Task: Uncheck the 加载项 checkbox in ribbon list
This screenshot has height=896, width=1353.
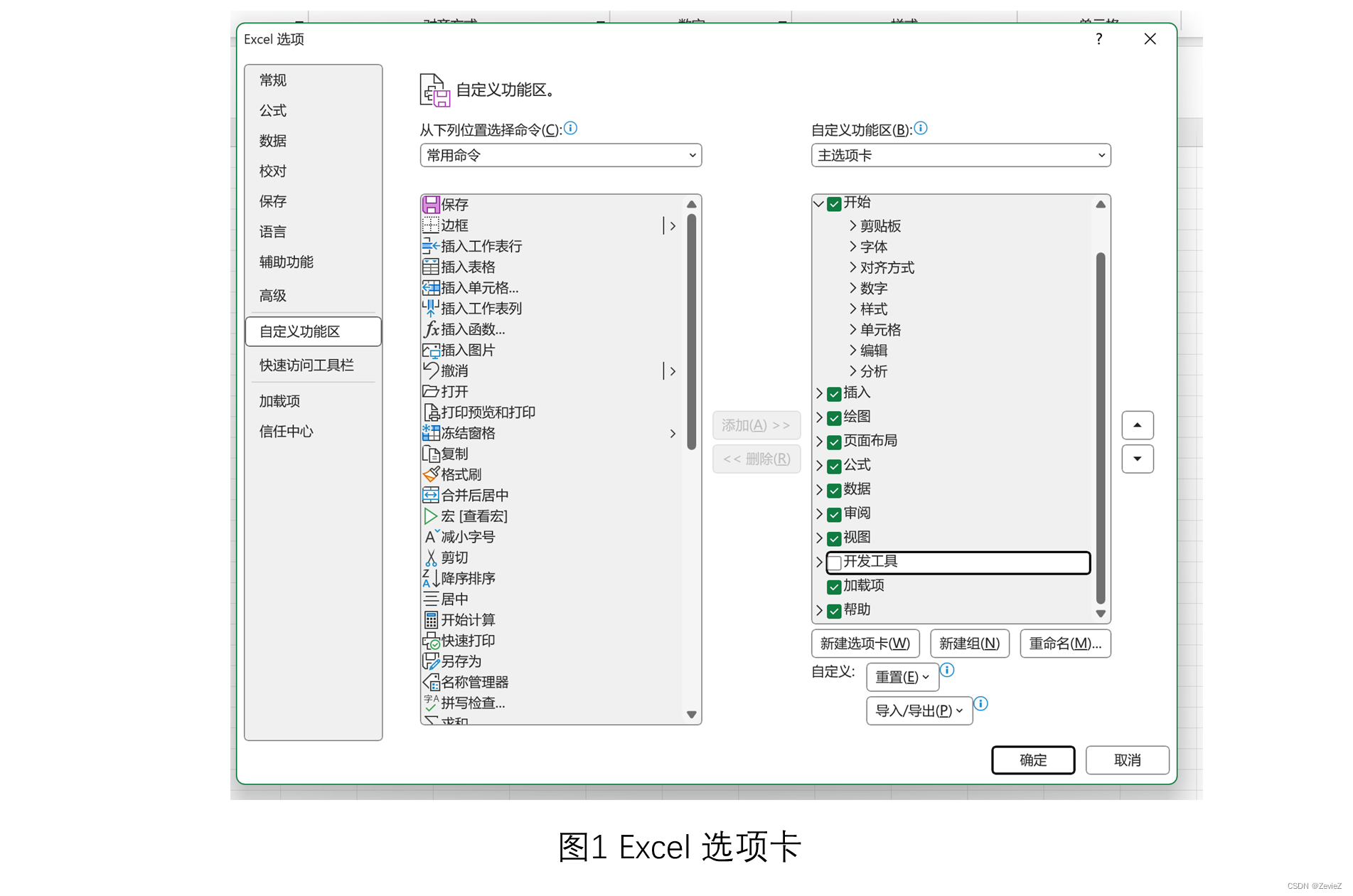Action: click(x=835, y=587)
